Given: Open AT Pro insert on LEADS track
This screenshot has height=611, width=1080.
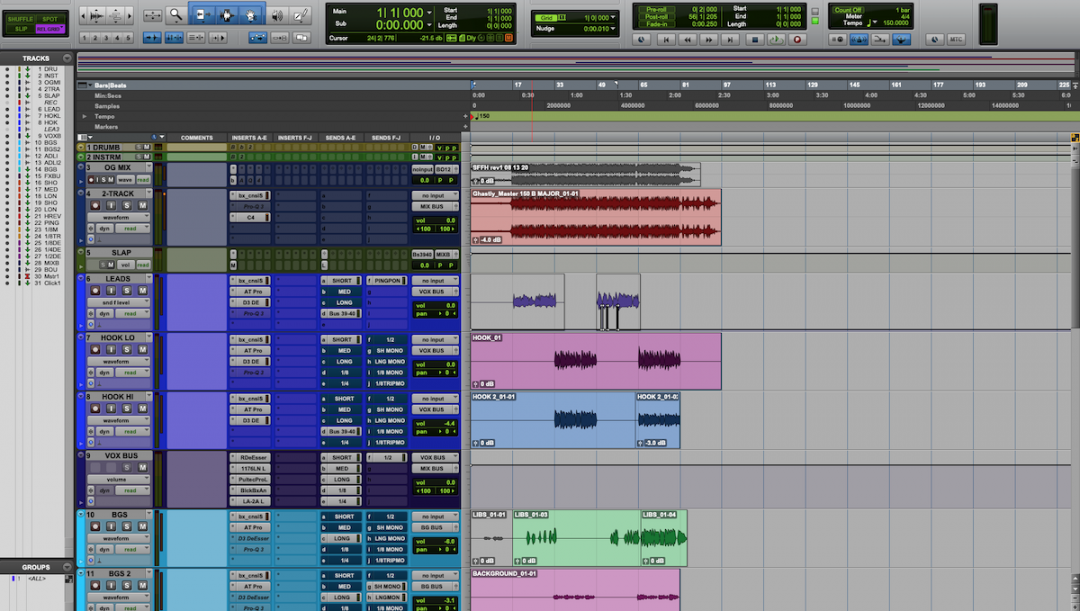Looking at the screenshot, I should (250, 292).
